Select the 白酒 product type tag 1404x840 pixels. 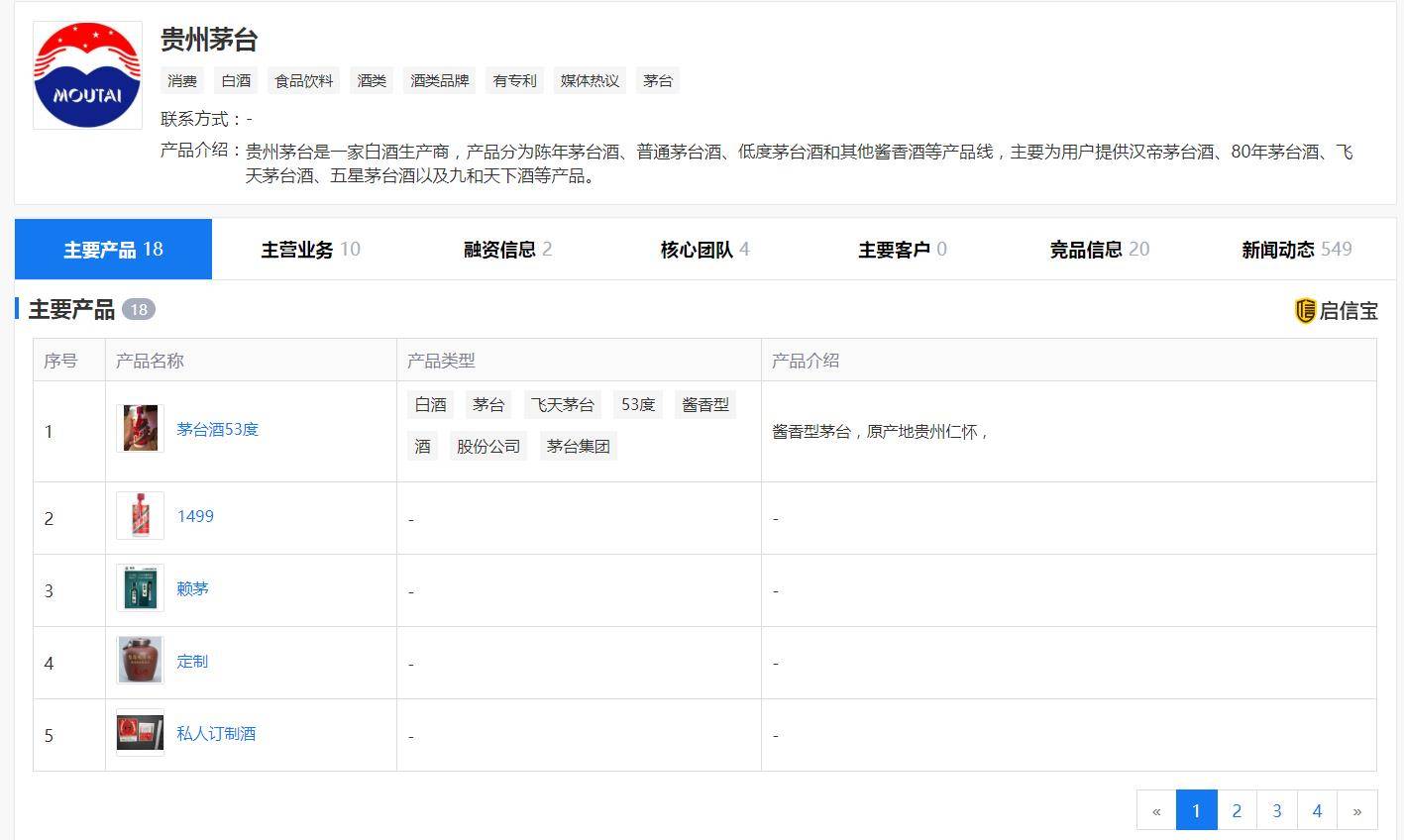429,404
